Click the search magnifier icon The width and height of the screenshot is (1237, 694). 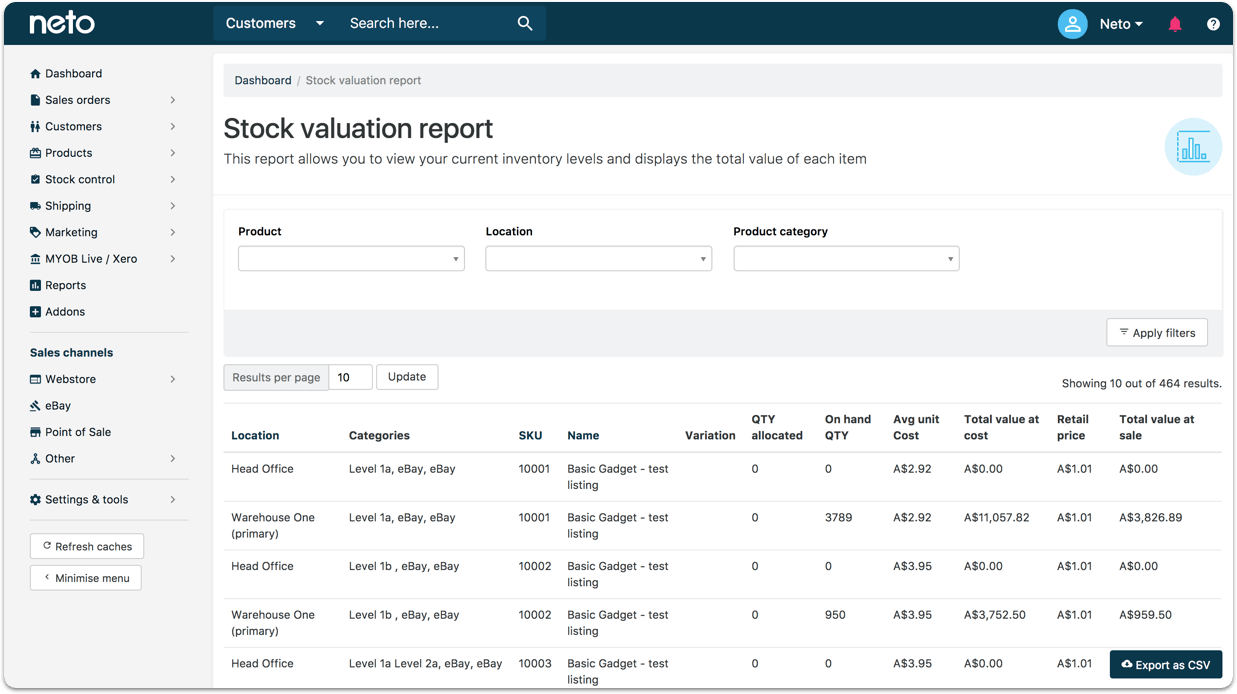525,23
